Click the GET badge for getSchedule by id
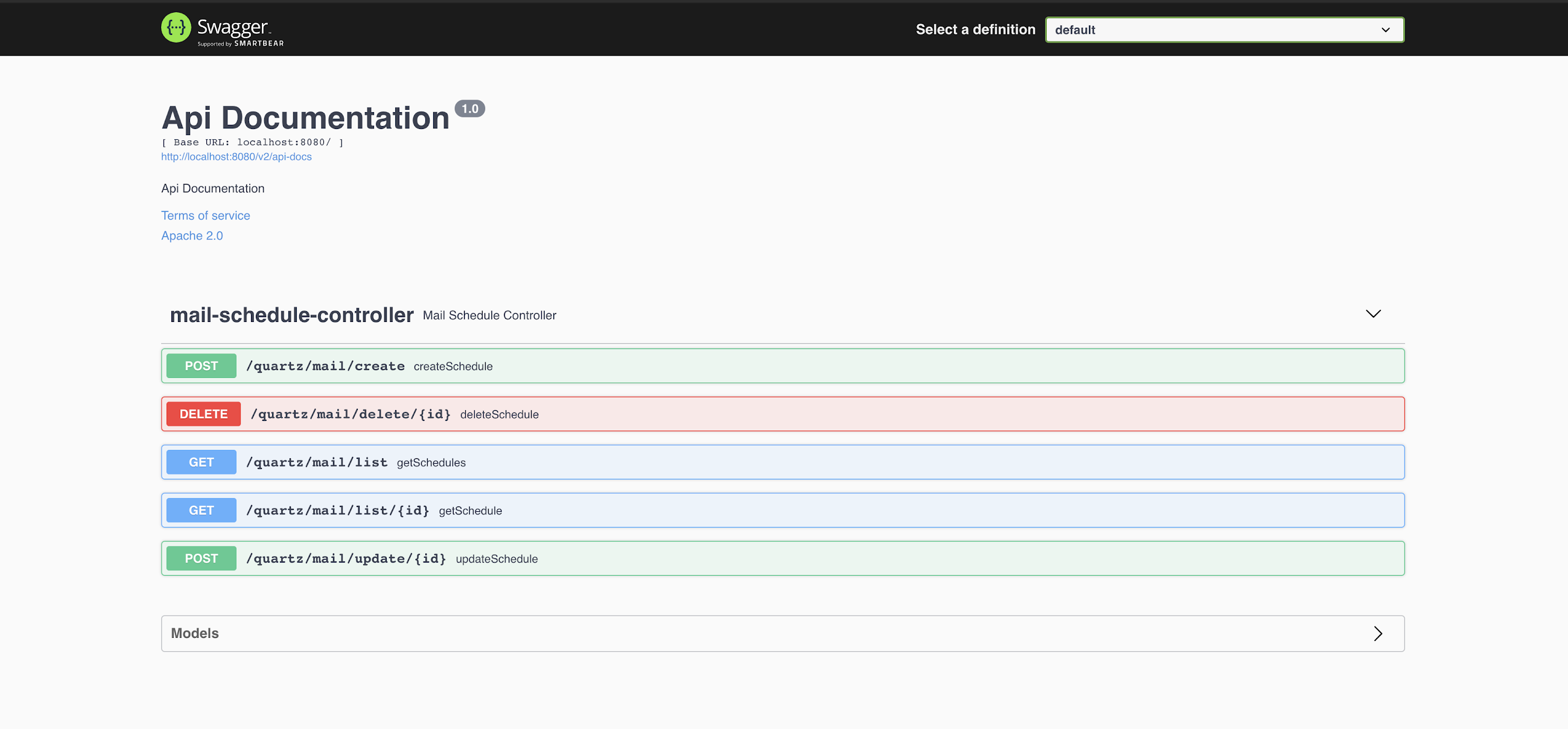The image size is (1568, 729). click(x=201, y=510)
